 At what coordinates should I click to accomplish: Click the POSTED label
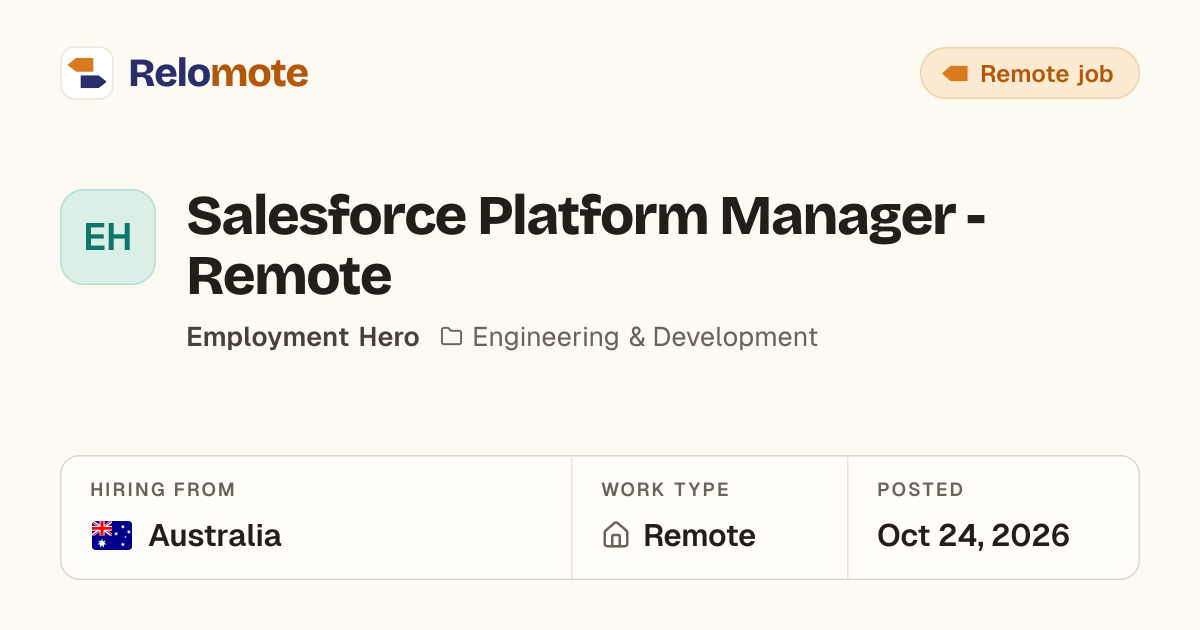click(920, 490)
